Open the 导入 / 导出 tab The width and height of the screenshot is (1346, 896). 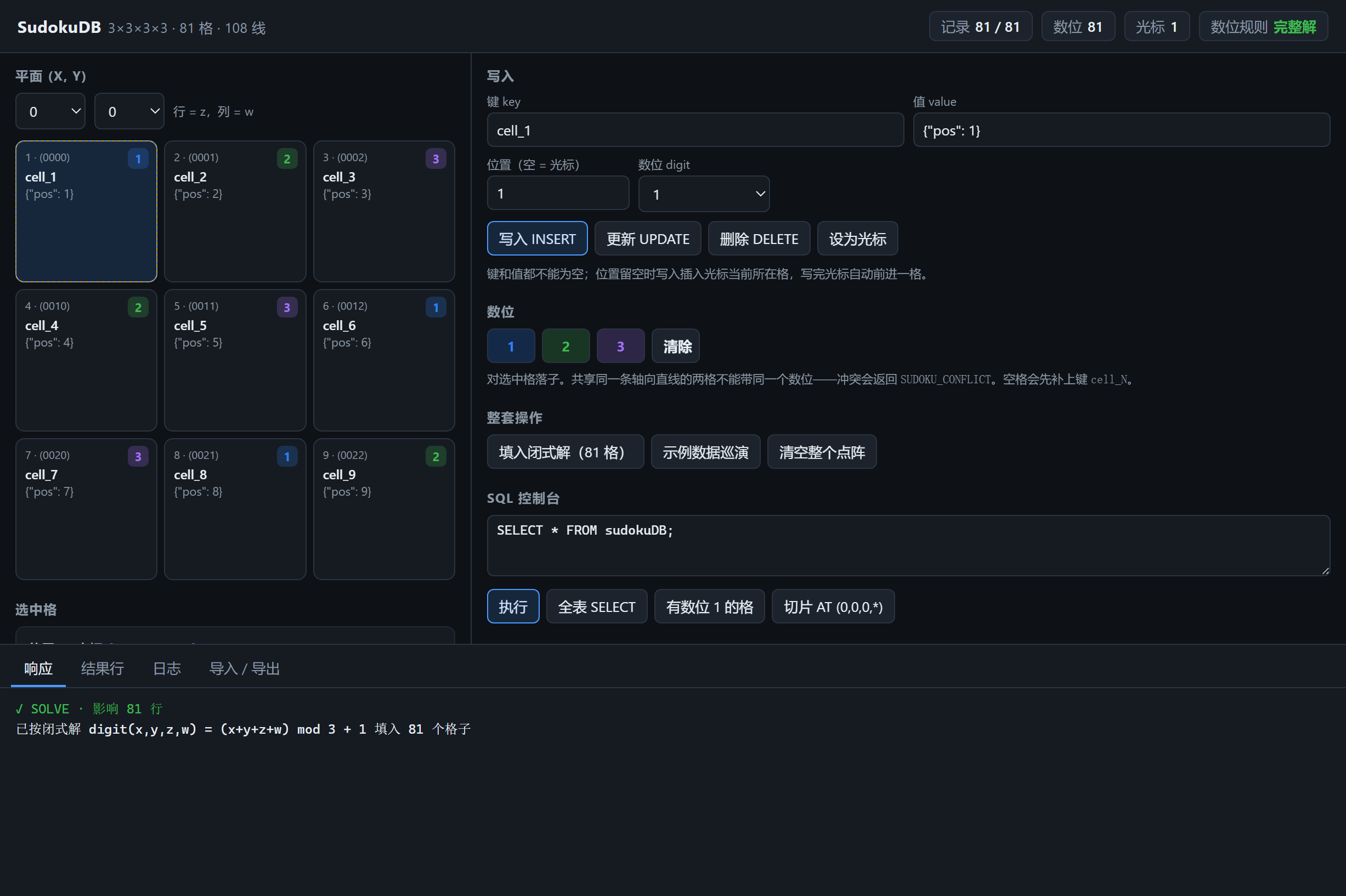coord(244,668)
